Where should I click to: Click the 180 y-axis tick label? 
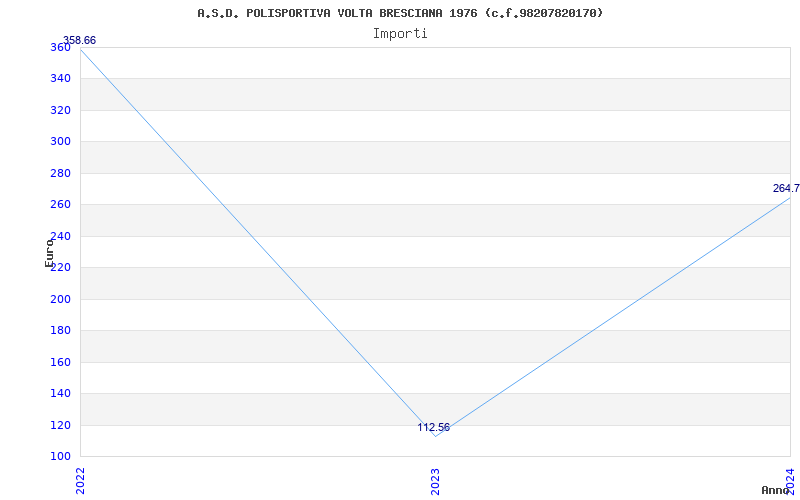(x=60, y=331)
